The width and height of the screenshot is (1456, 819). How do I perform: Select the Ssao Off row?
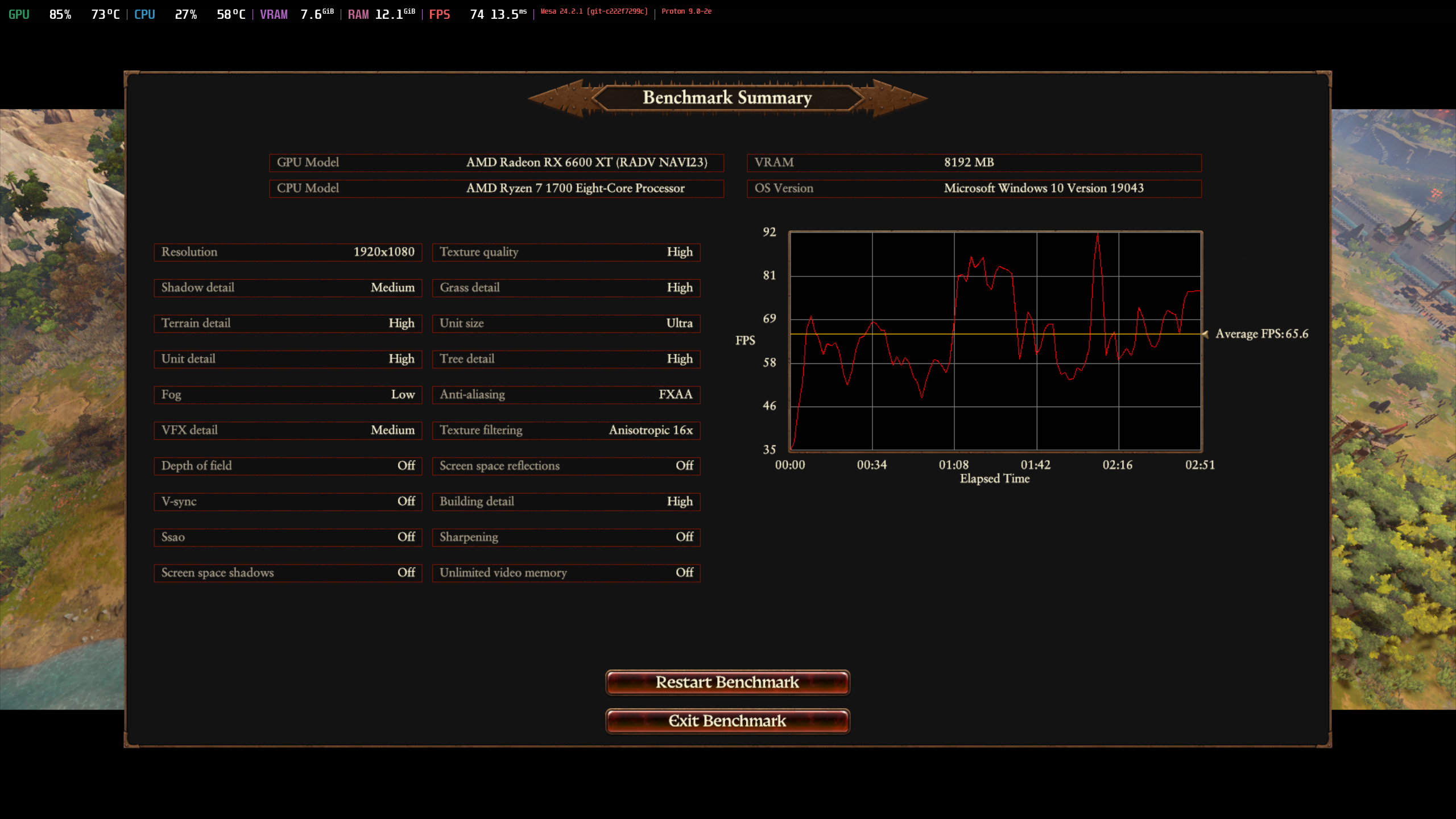point(288,537)
